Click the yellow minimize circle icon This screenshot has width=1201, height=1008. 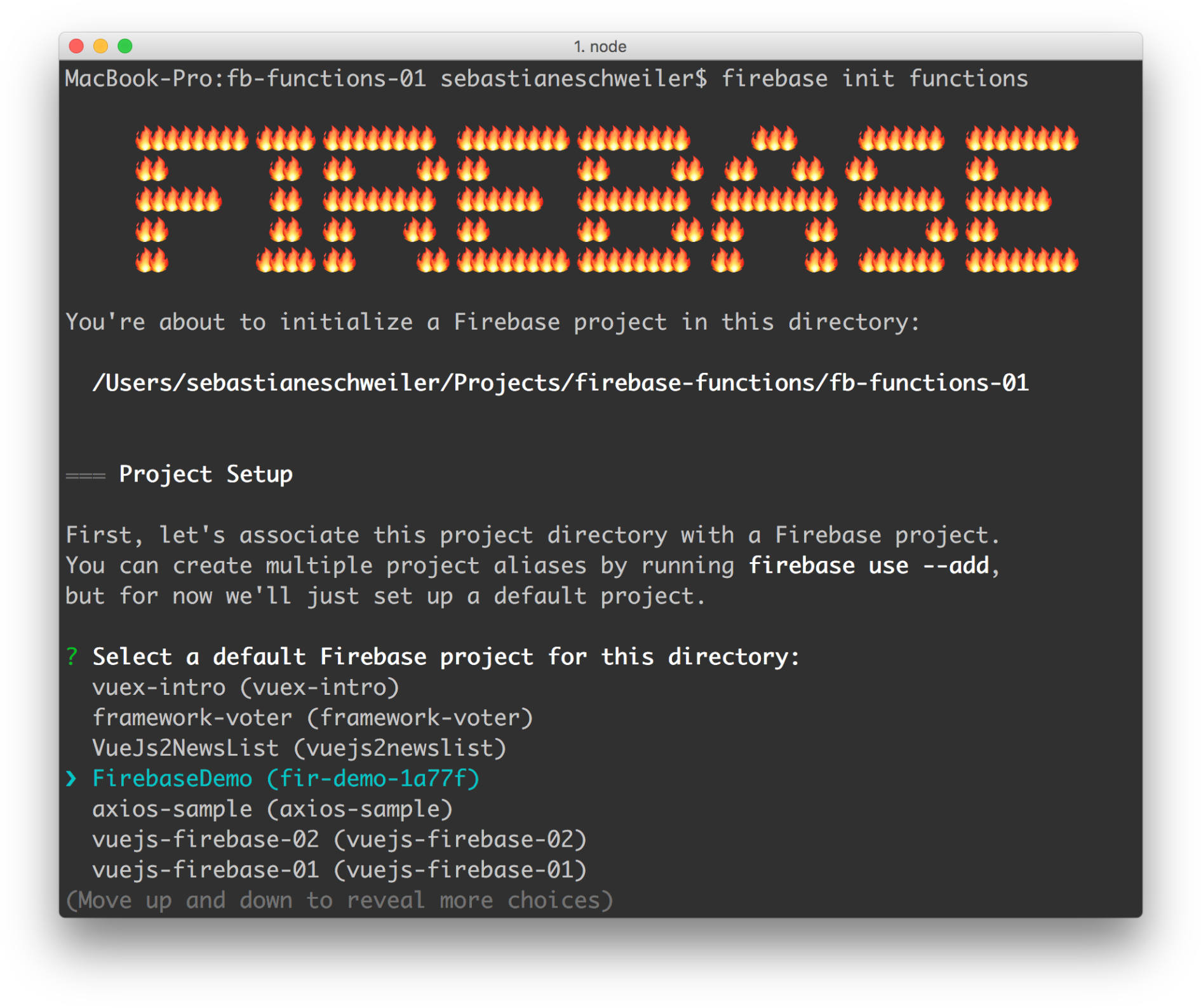point(102,45)
